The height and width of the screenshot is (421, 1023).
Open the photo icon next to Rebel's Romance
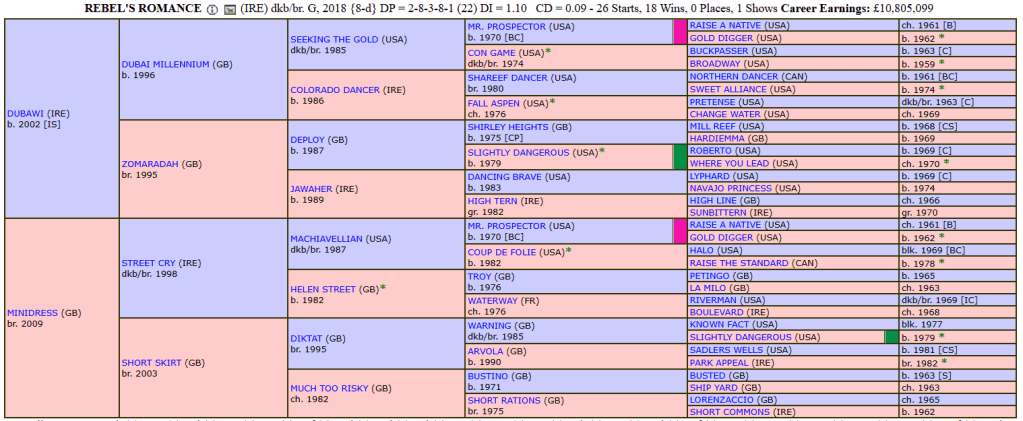click(x=229, y=9)
